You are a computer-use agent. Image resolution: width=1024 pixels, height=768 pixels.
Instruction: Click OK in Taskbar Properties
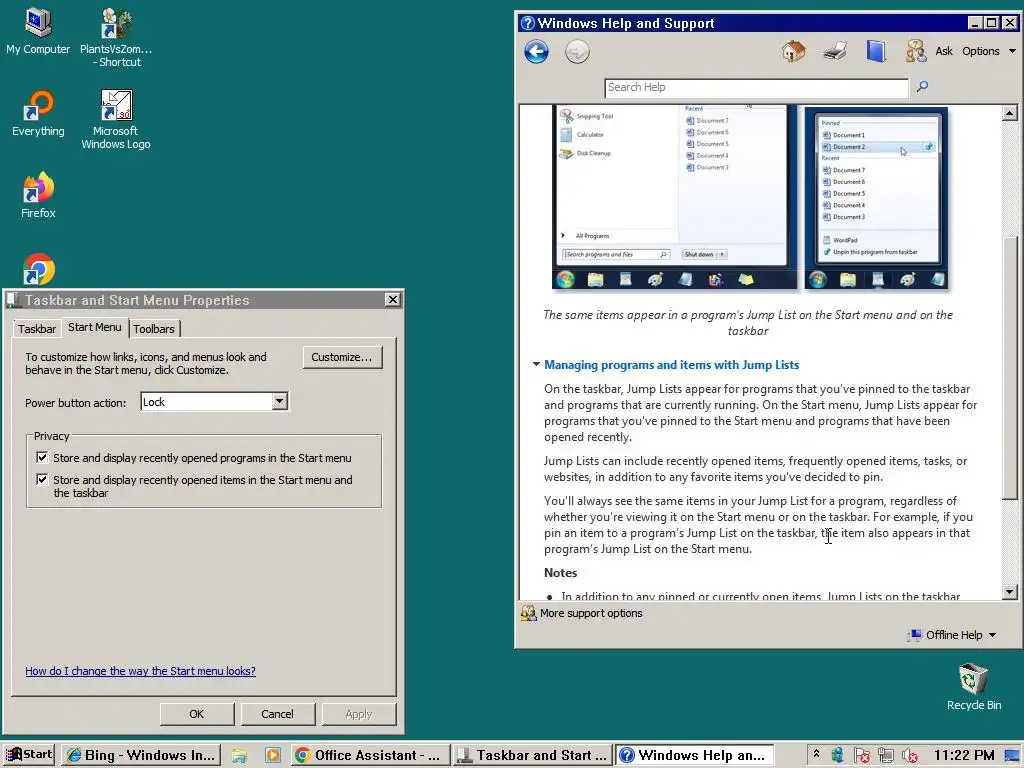coord(197,714)
